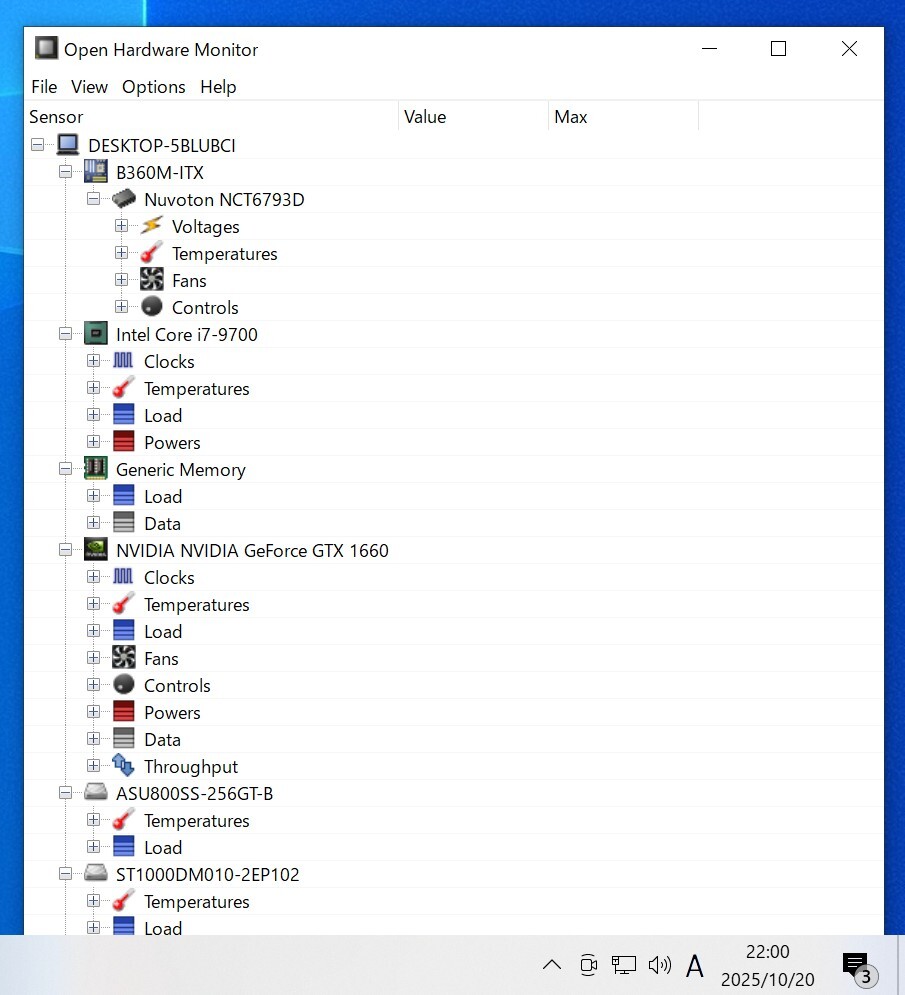Click the lightning bolt Voltages icon
The width and height of the screenshot is (905, 995).
pos(152,226)
